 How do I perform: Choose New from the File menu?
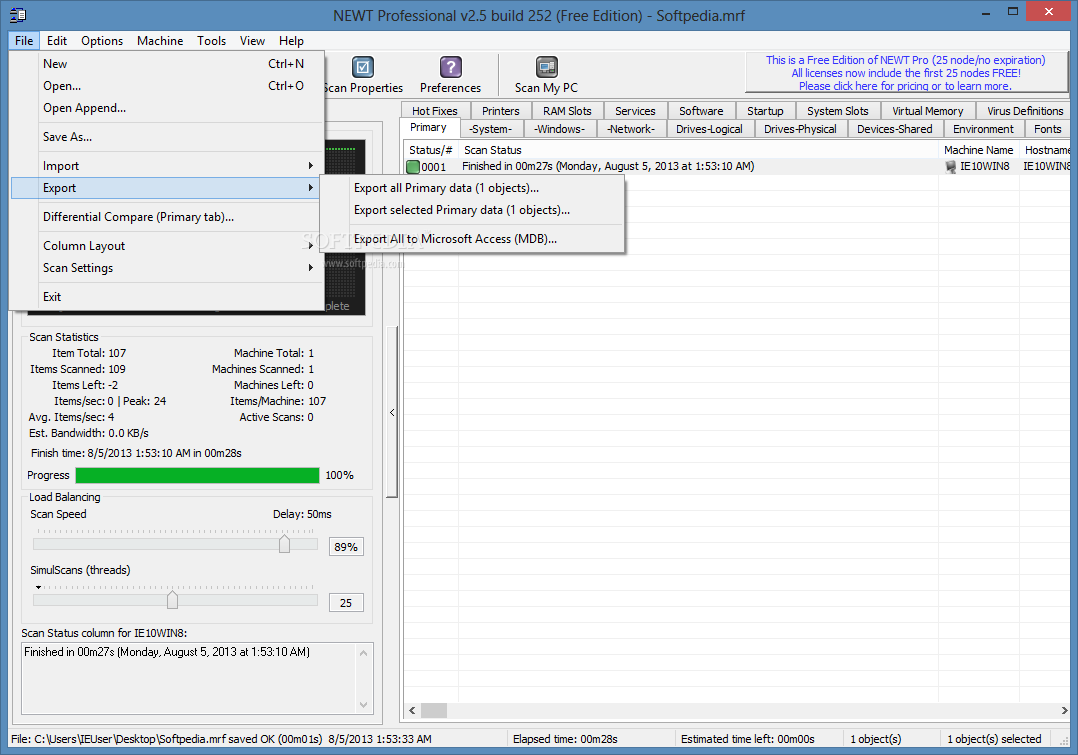[x=166, y=64]
